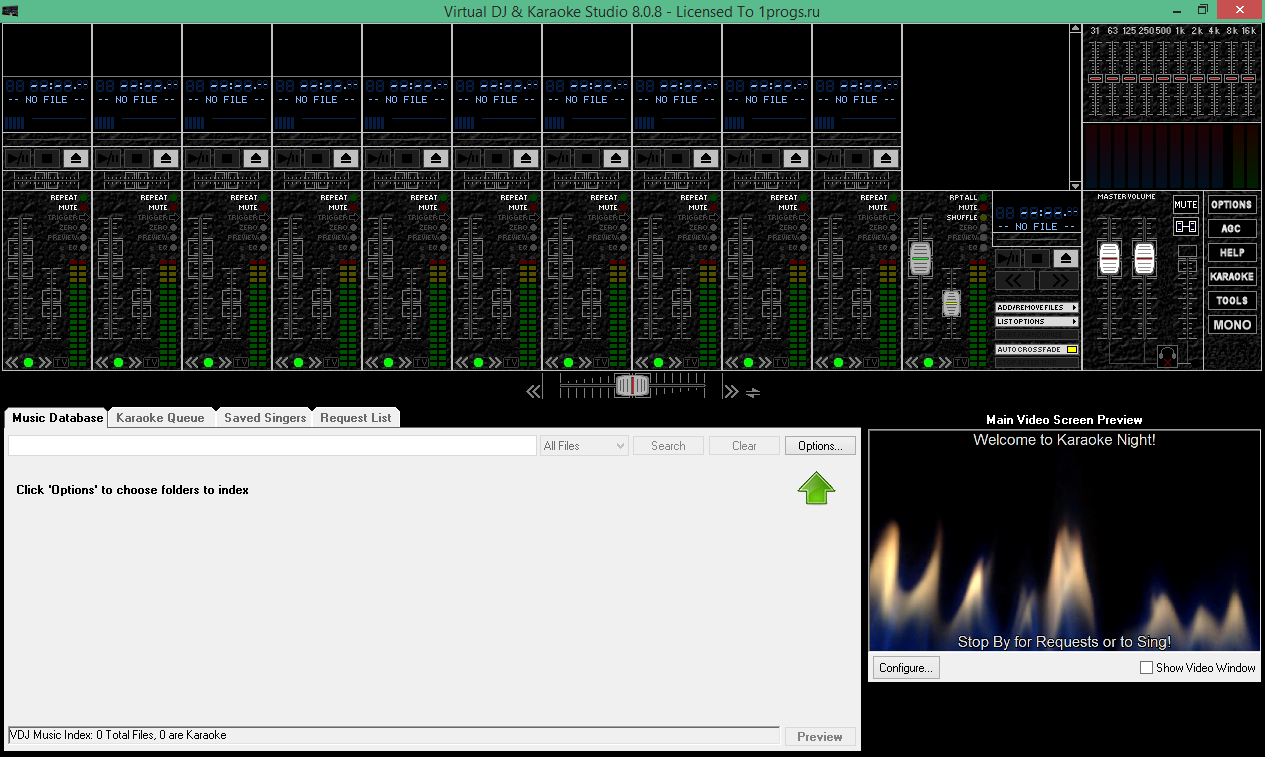Click the right double-arrow beside main crossfader
Image resolution: width=1265 pixels, height=757 pixels.
point(731,391)
